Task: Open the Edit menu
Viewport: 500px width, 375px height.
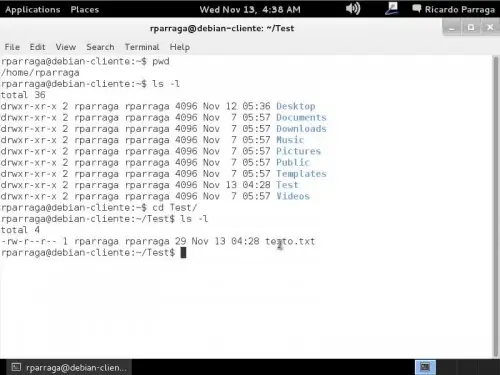Action: (x=37, y=47)
